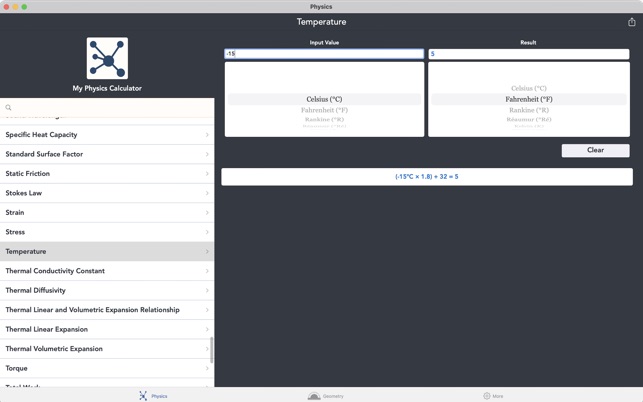Click the search magnifier icon

pyautogui.click(x=8, y=107)
